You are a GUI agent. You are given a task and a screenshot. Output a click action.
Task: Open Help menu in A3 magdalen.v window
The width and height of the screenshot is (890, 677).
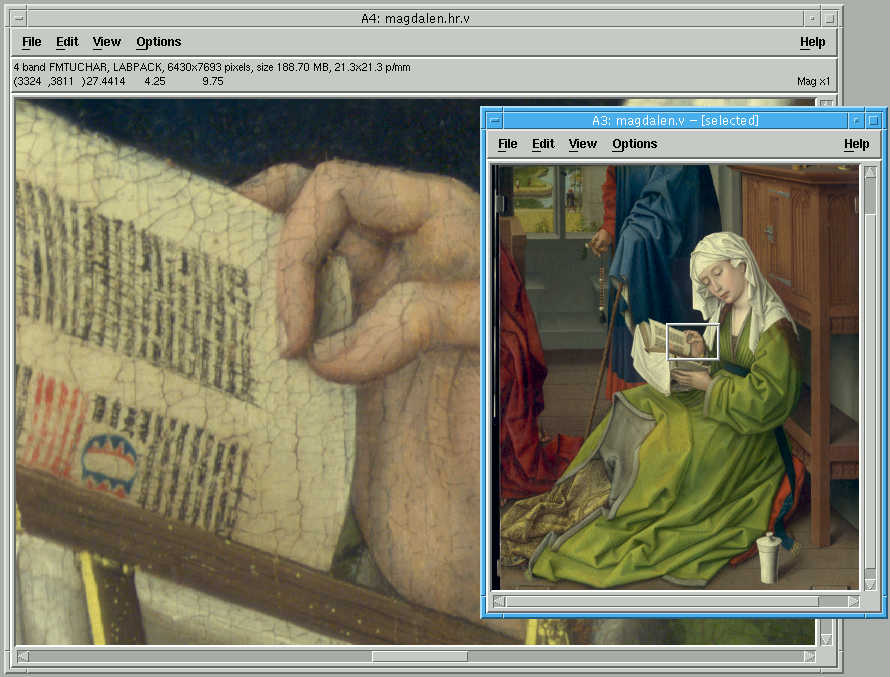pos(856,144)
